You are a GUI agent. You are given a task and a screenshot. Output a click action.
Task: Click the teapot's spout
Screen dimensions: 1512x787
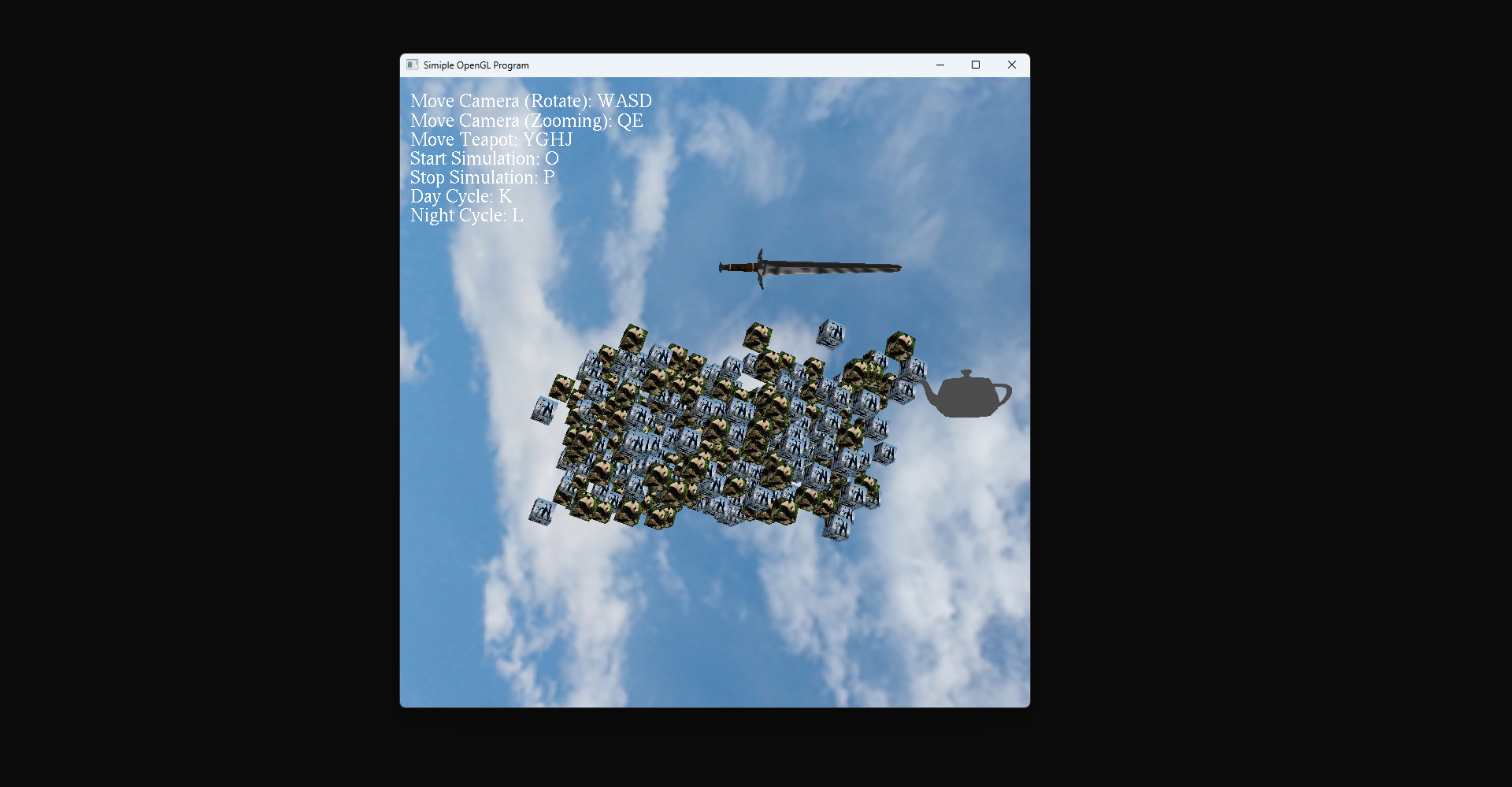(928, 392)
